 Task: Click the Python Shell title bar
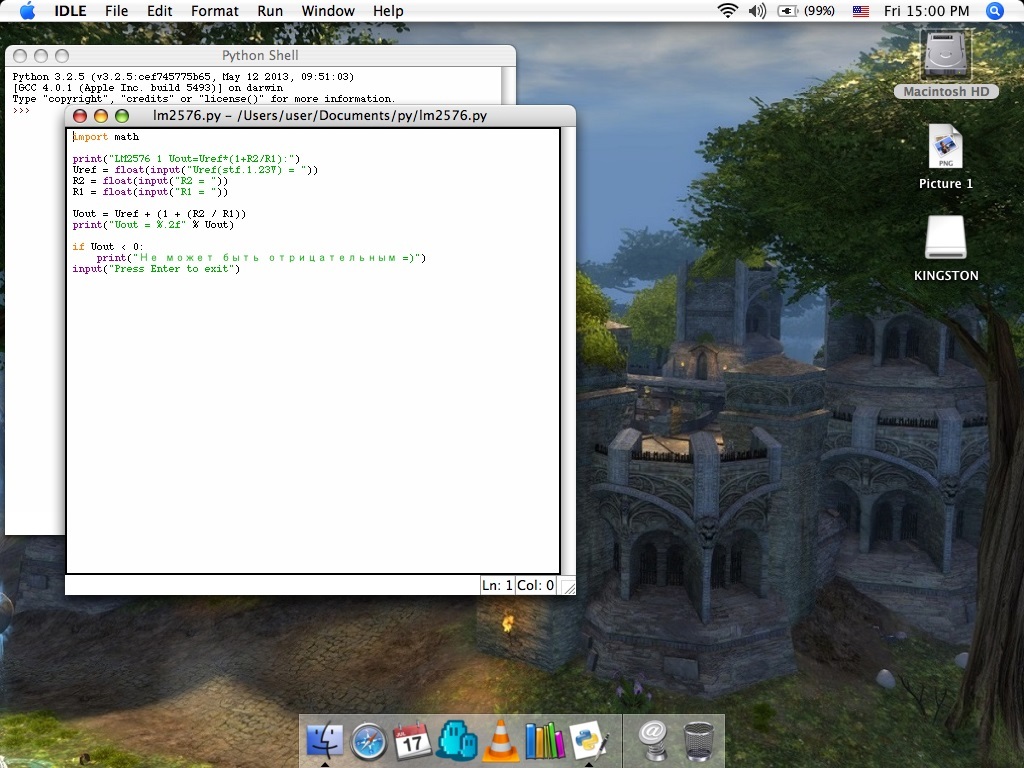260,56
